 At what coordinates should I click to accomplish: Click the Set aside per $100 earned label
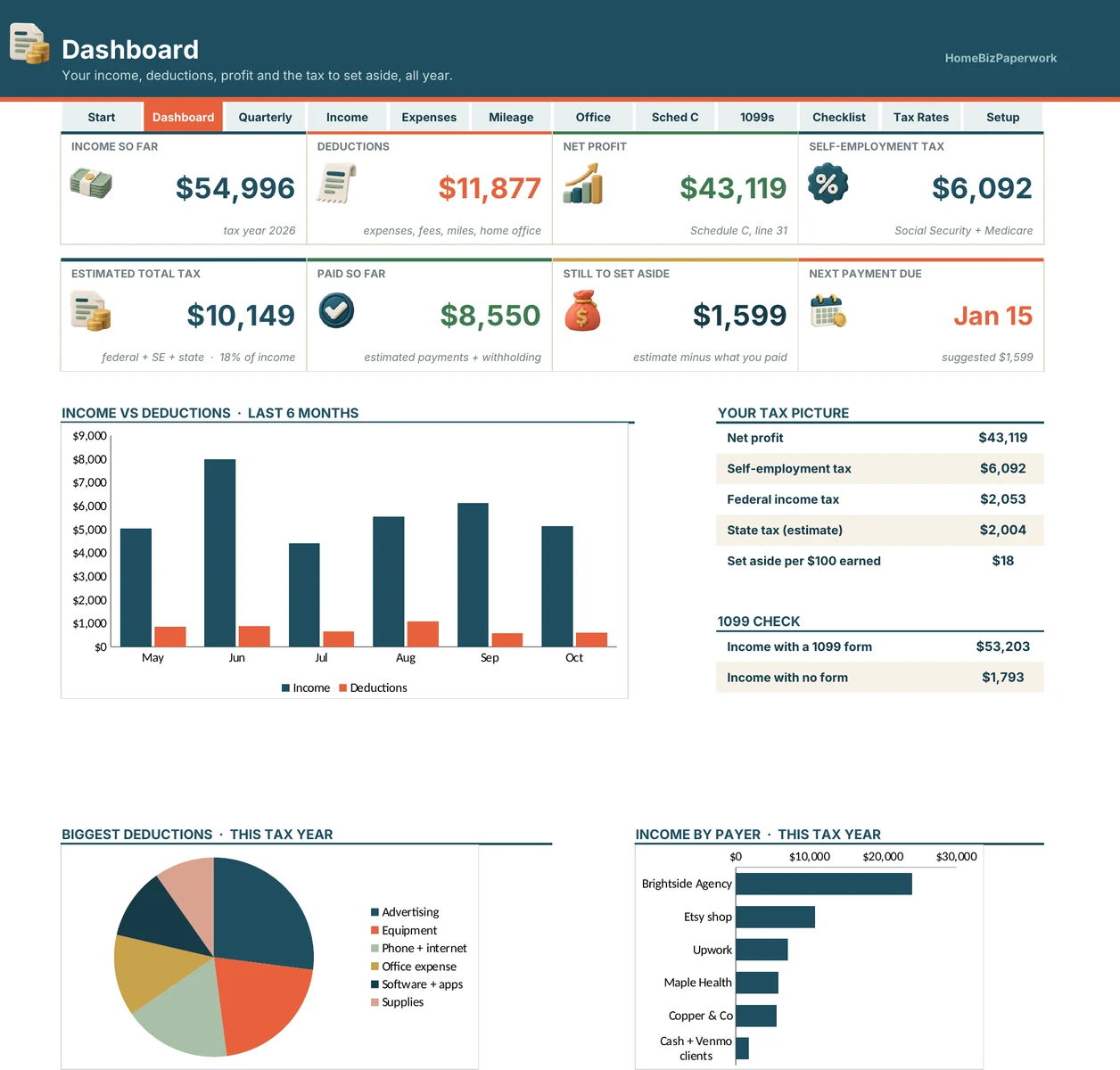(x=803, y=561)
